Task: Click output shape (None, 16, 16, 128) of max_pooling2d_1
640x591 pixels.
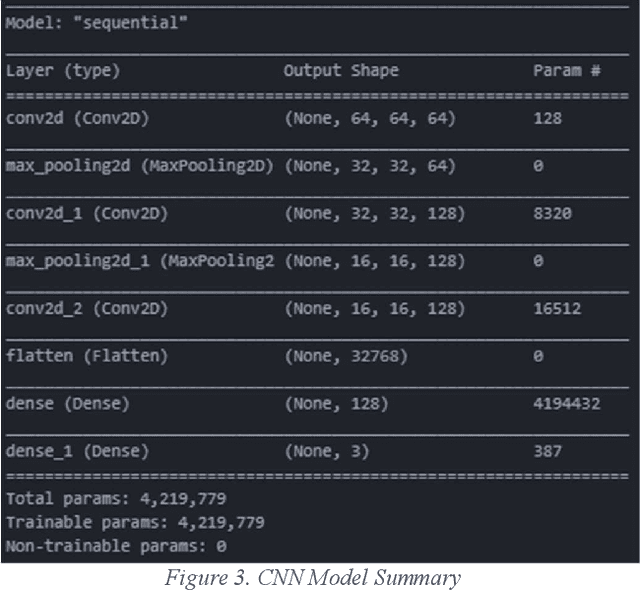Action: click(x=375, y=261)
